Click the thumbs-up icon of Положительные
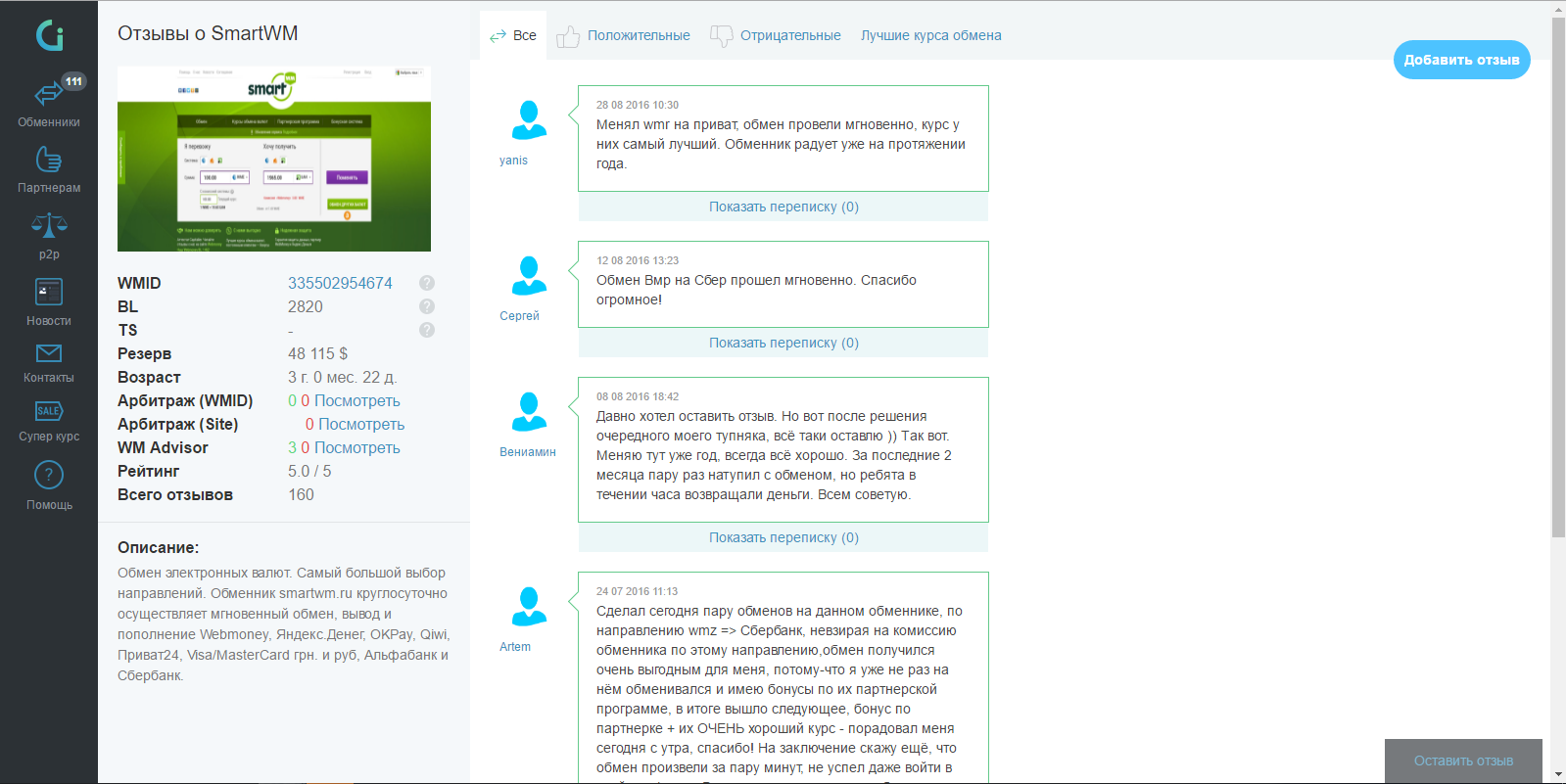The width and height of the screenshot is (1566, 784). 568,36
